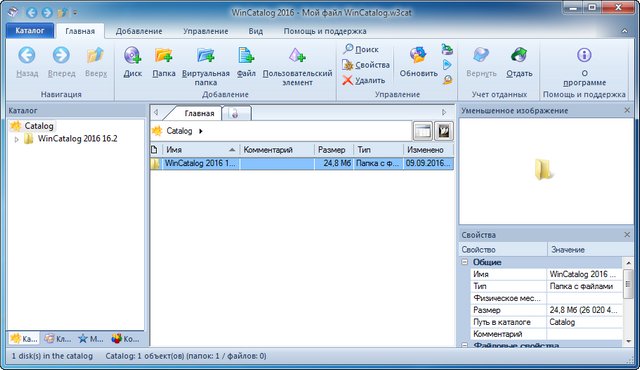Add a folder with the Папка icon
Image resolution: width=640 pixels, height=370 pixels.
point(164,55)
